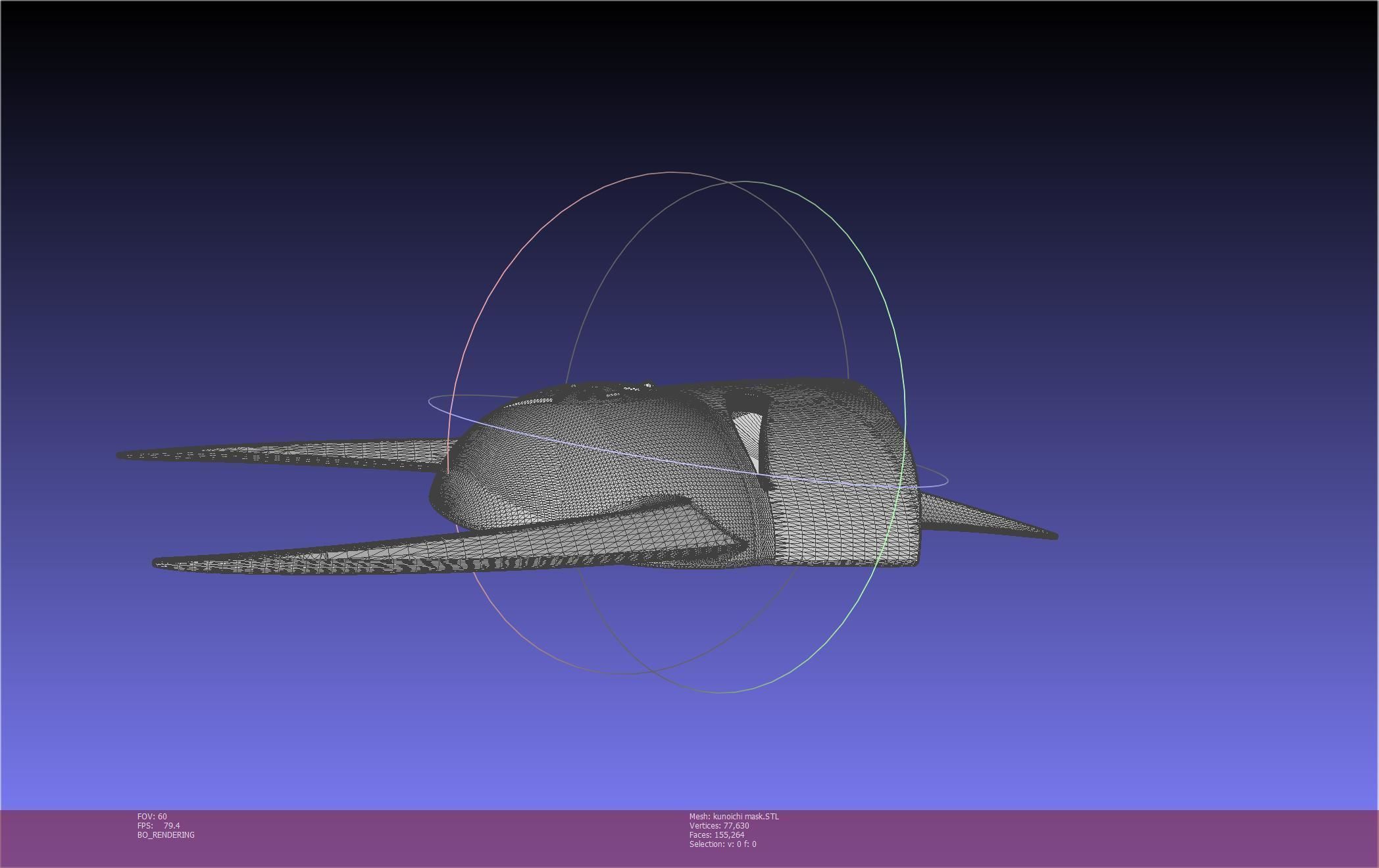The image size is (1379, 868).
Task: Click the Faces: 155,264 info line
Action: click(x=716, y=834)
